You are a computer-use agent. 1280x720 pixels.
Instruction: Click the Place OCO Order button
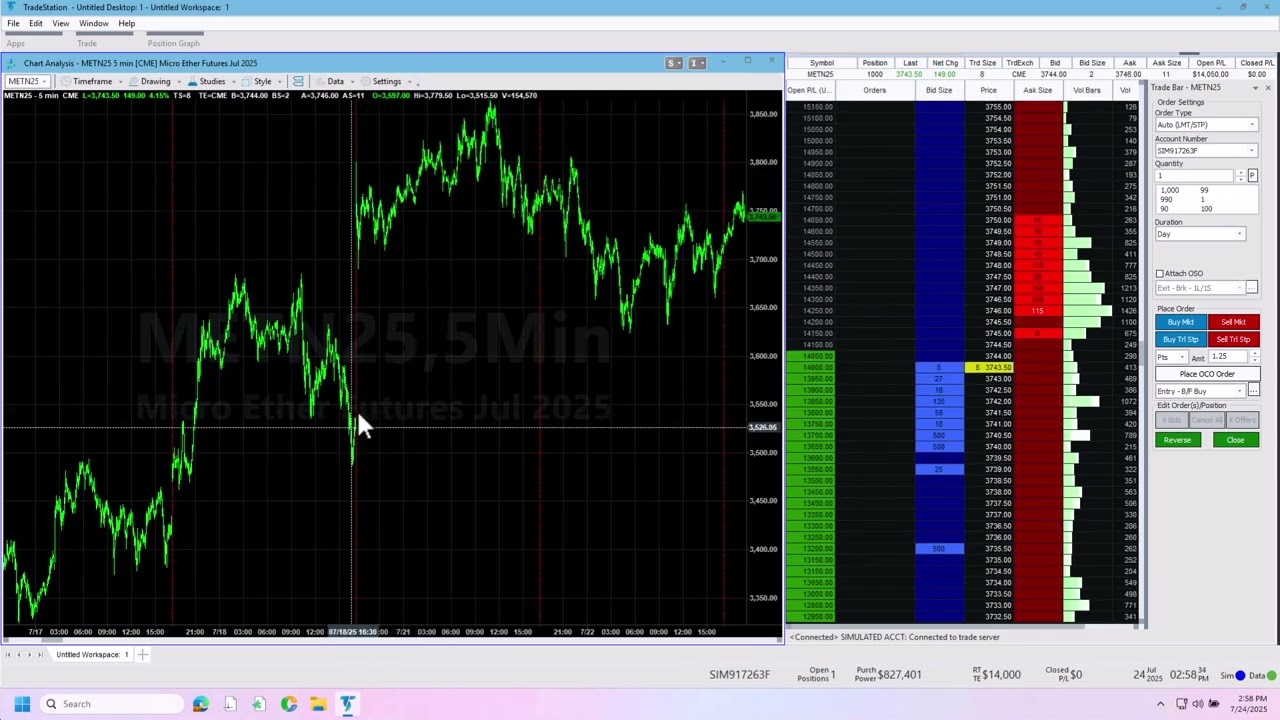(x=1207, y=374)
